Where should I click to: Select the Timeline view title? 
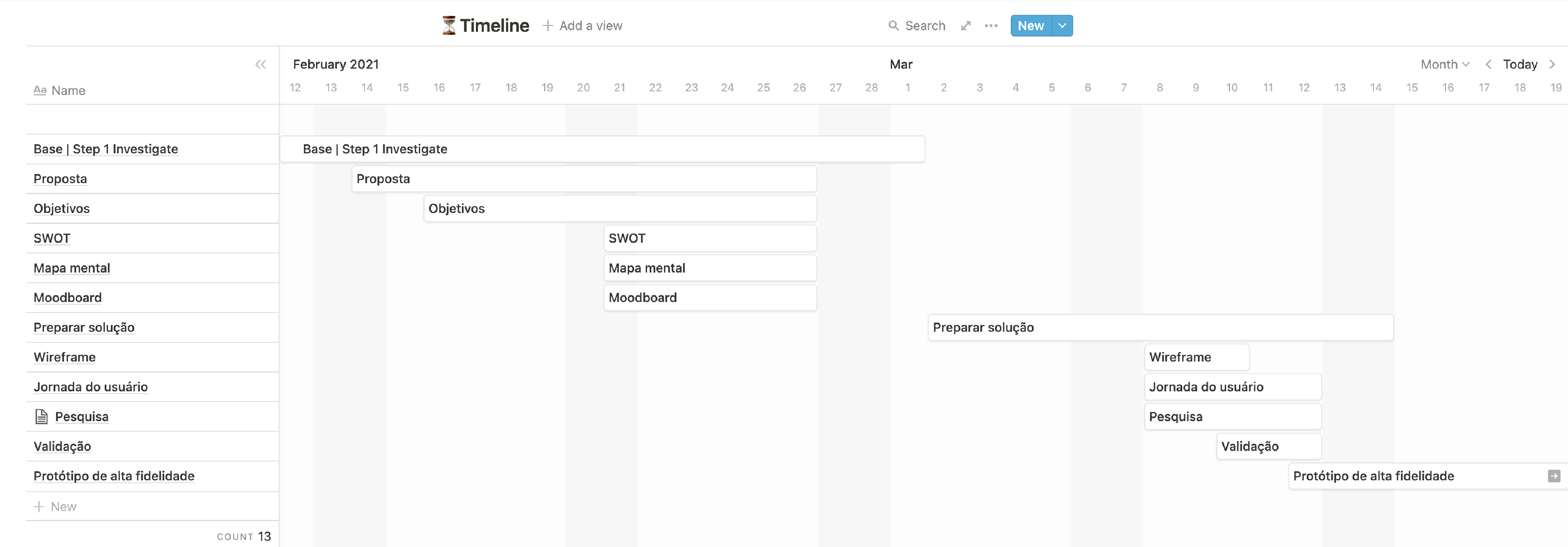(x=494, y=26)
